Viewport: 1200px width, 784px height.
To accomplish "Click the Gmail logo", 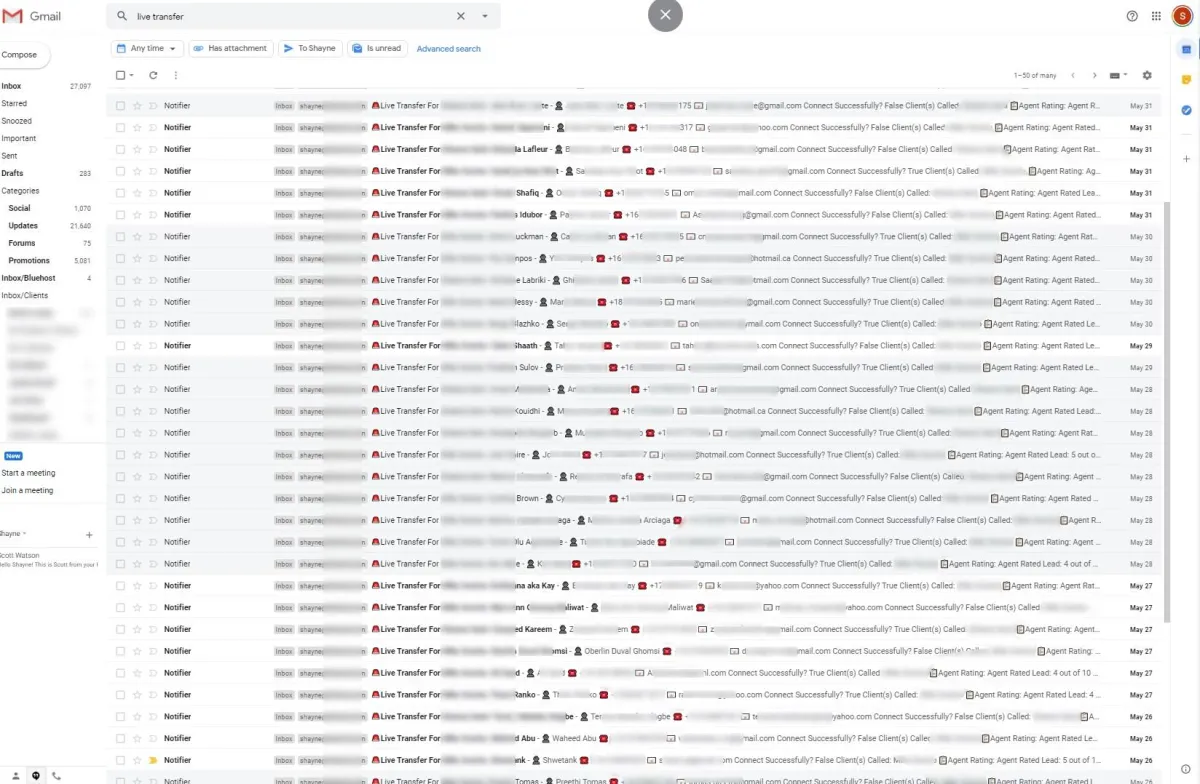I will tap(33, 16).
